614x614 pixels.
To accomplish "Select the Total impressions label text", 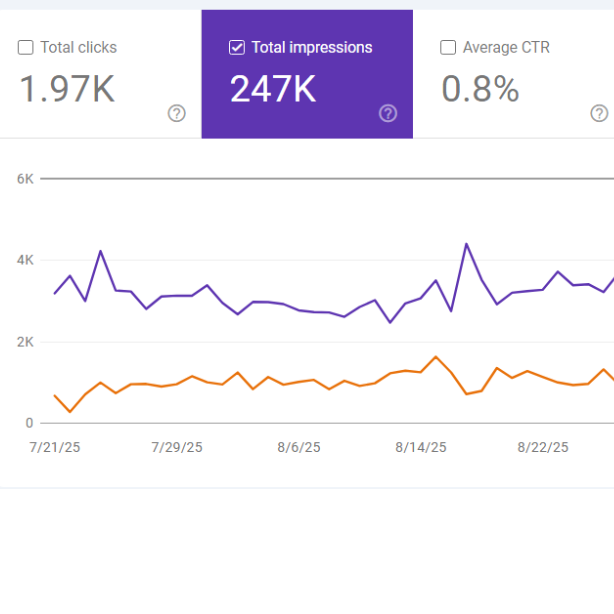I will tap(311, 47).
